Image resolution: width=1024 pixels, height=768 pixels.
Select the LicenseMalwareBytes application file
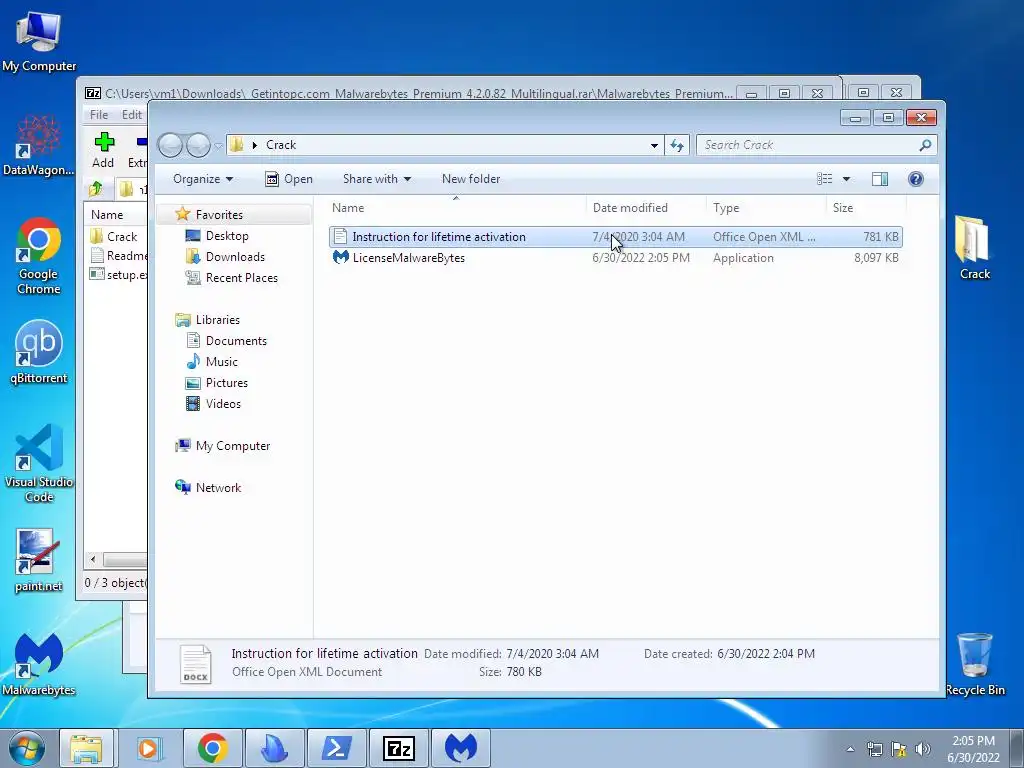(x=616, y=258)
